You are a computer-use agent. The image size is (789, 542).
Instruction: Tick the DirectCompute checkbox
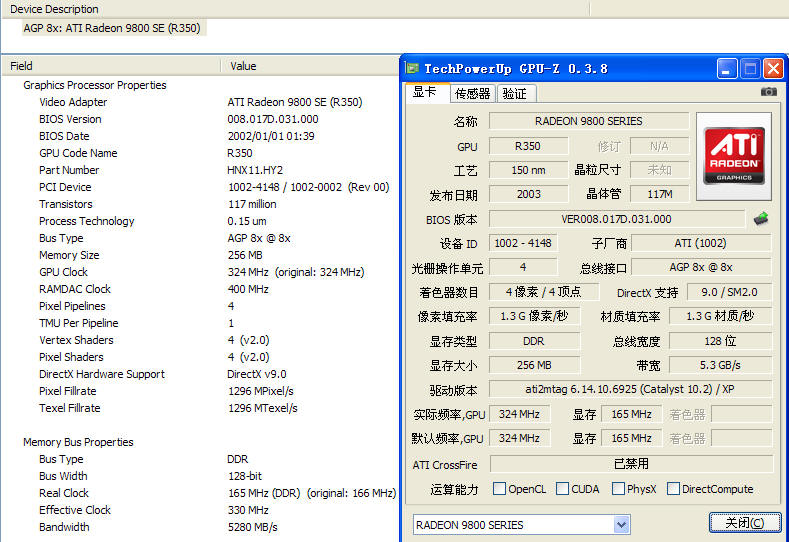[x=673, y=489]
